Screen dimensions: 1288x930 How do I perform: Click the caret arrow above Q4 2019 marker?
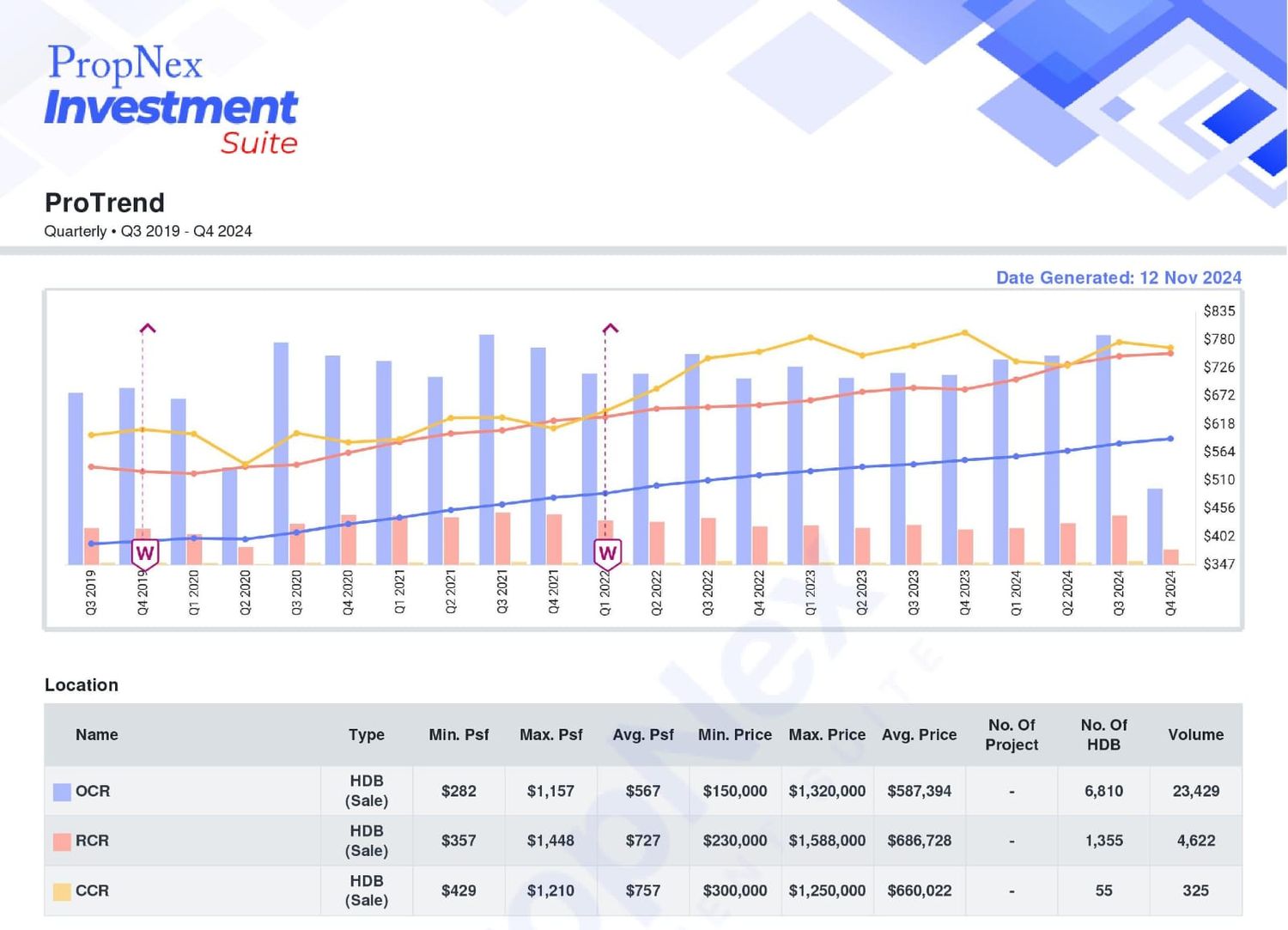click(x=148, y=328)
